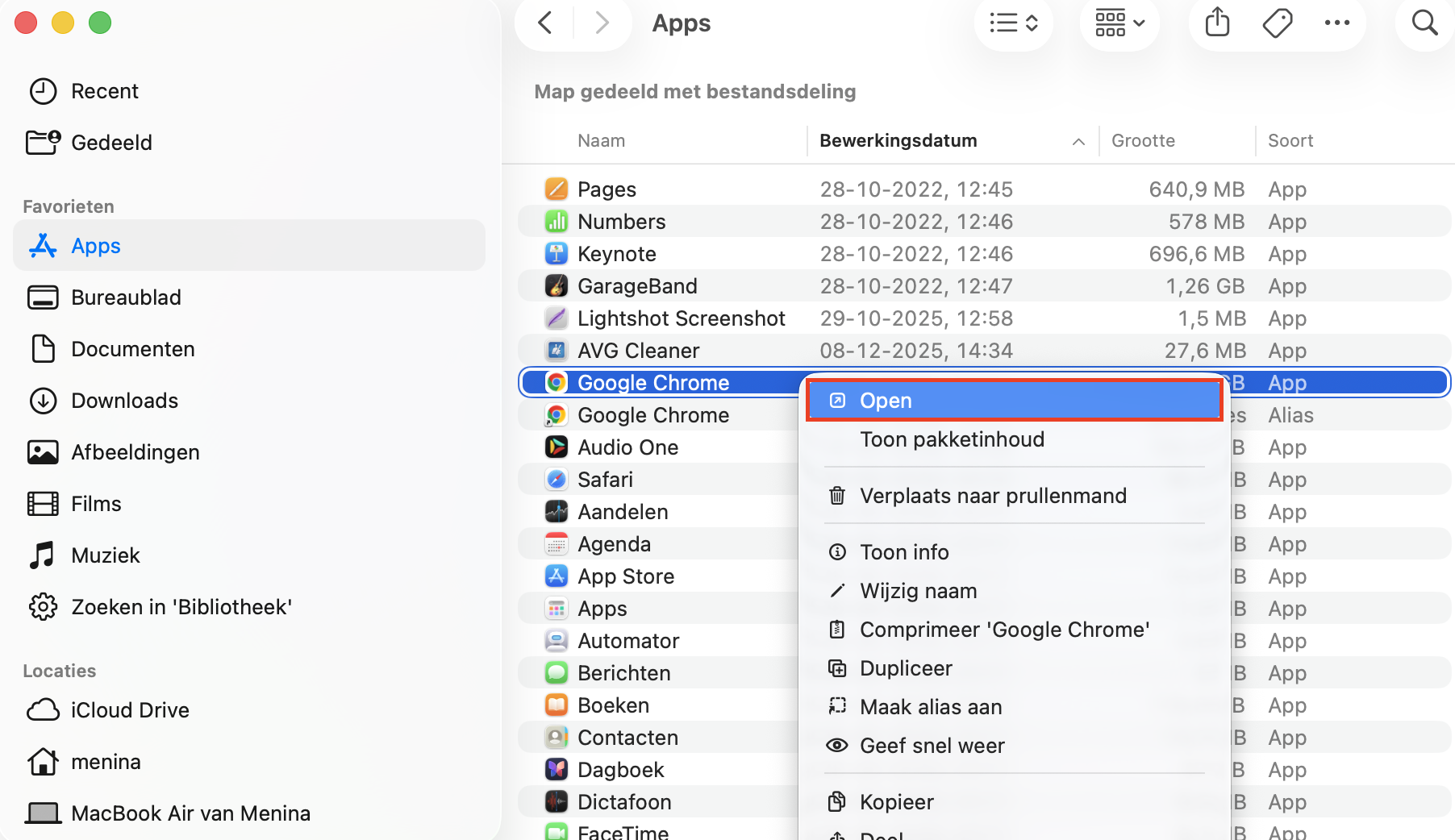The height and width of the screenshot is (840, 1455).
Task: Open the group-by grid dropdown
Action: click(x=1119, y=23)
